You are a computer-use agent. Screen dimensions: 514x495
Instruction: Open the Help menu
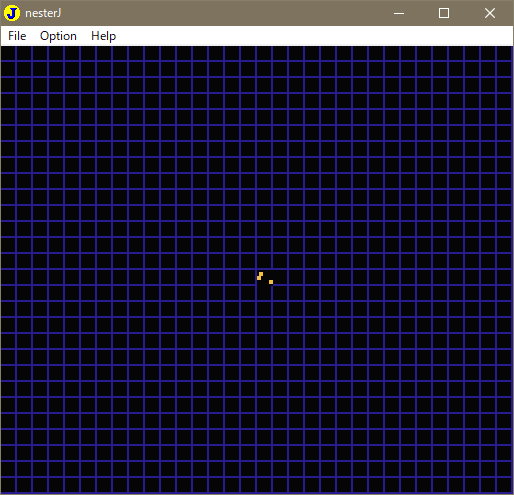(x=103, y=36)
